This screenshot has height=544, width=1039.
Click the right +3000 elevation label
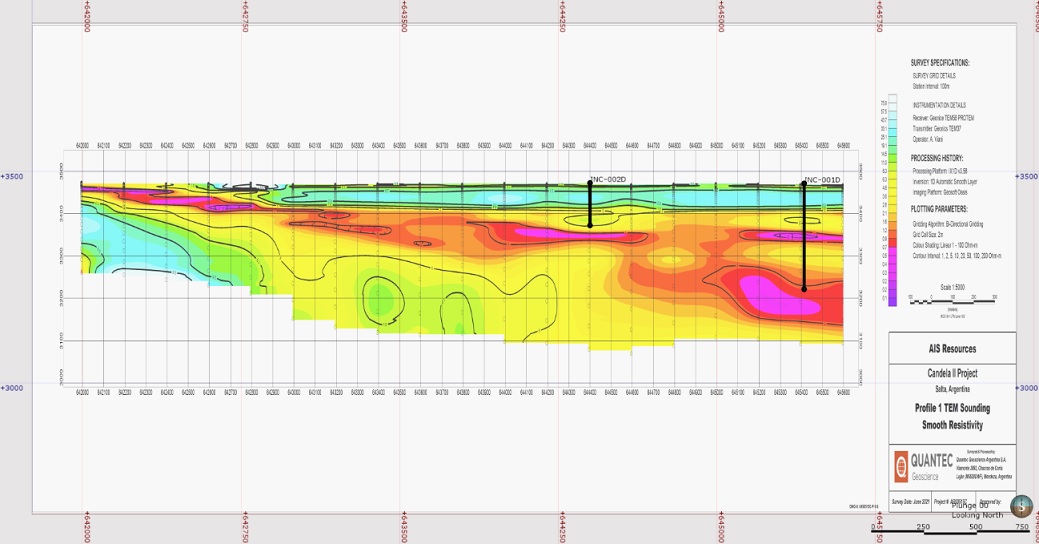tap(1027, 388)
